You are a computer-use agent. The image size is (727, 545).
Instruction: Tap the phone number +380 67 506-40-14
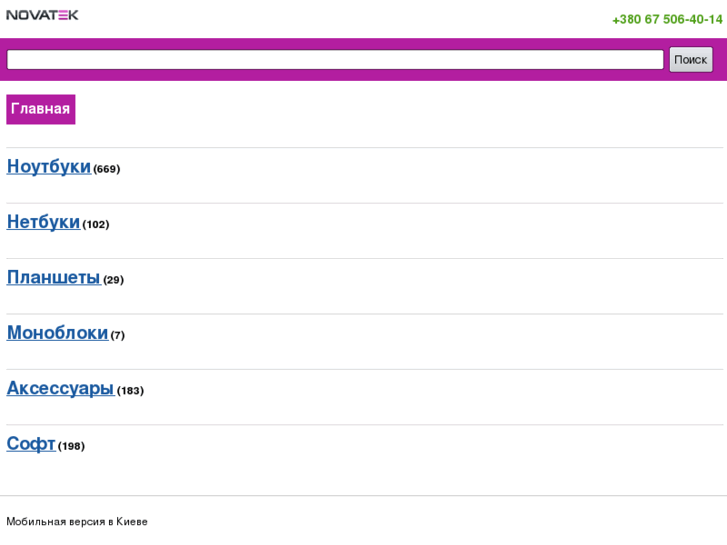coord(666,19)
